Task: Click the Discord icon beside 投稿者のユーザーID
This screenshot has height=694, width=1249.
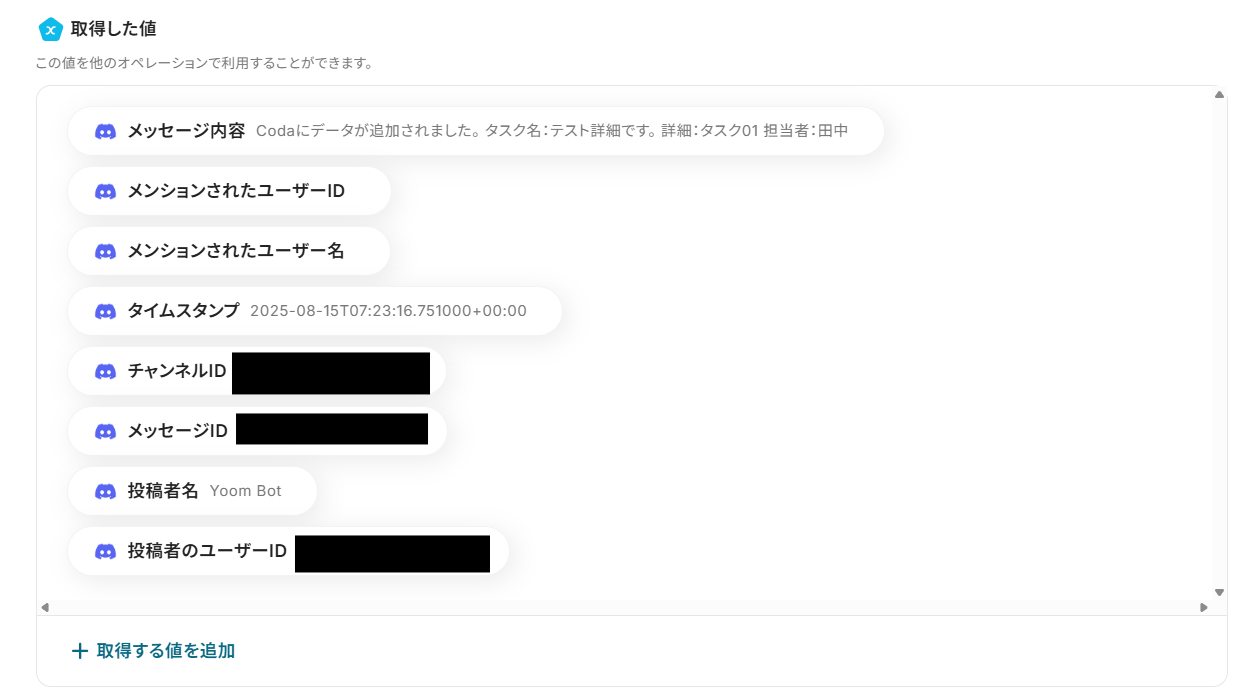Action: 105,551
